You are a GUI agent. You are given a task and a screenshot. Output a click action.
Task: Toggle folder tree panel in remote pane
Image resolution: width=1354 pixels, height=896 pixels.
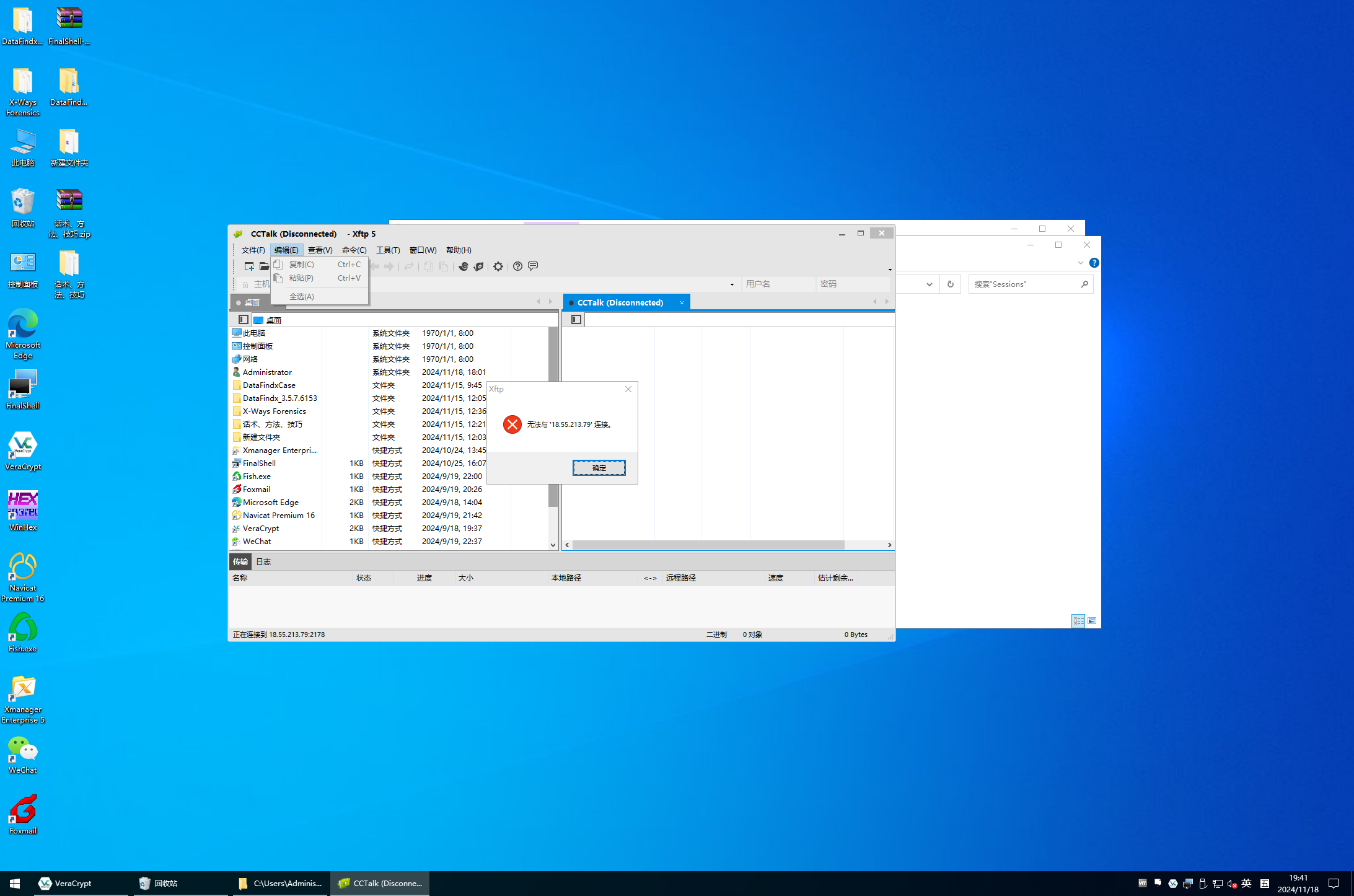576,320
